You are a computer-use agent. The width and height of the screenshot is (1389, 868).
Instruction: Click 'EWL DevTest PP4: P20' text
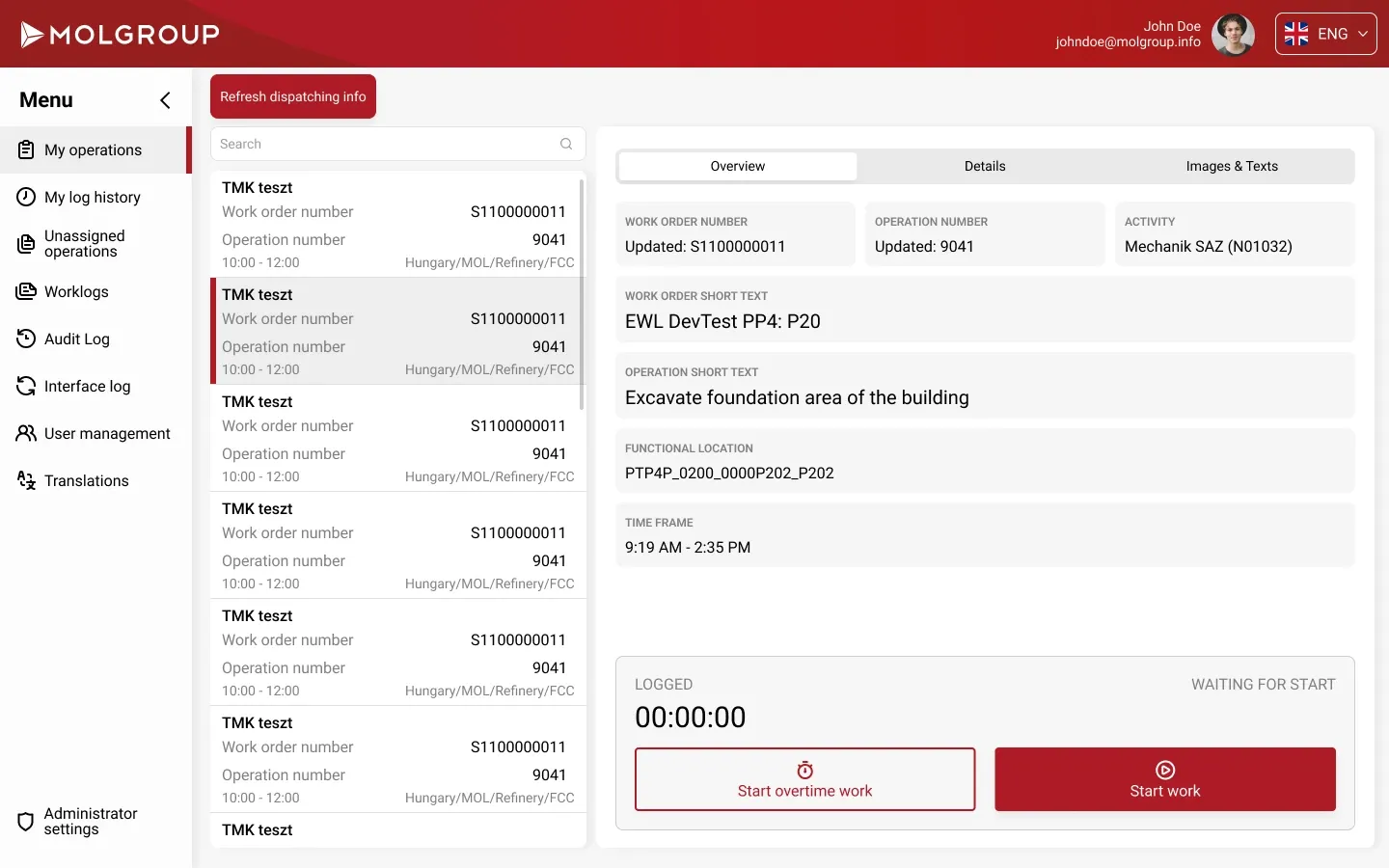[722, 321]
